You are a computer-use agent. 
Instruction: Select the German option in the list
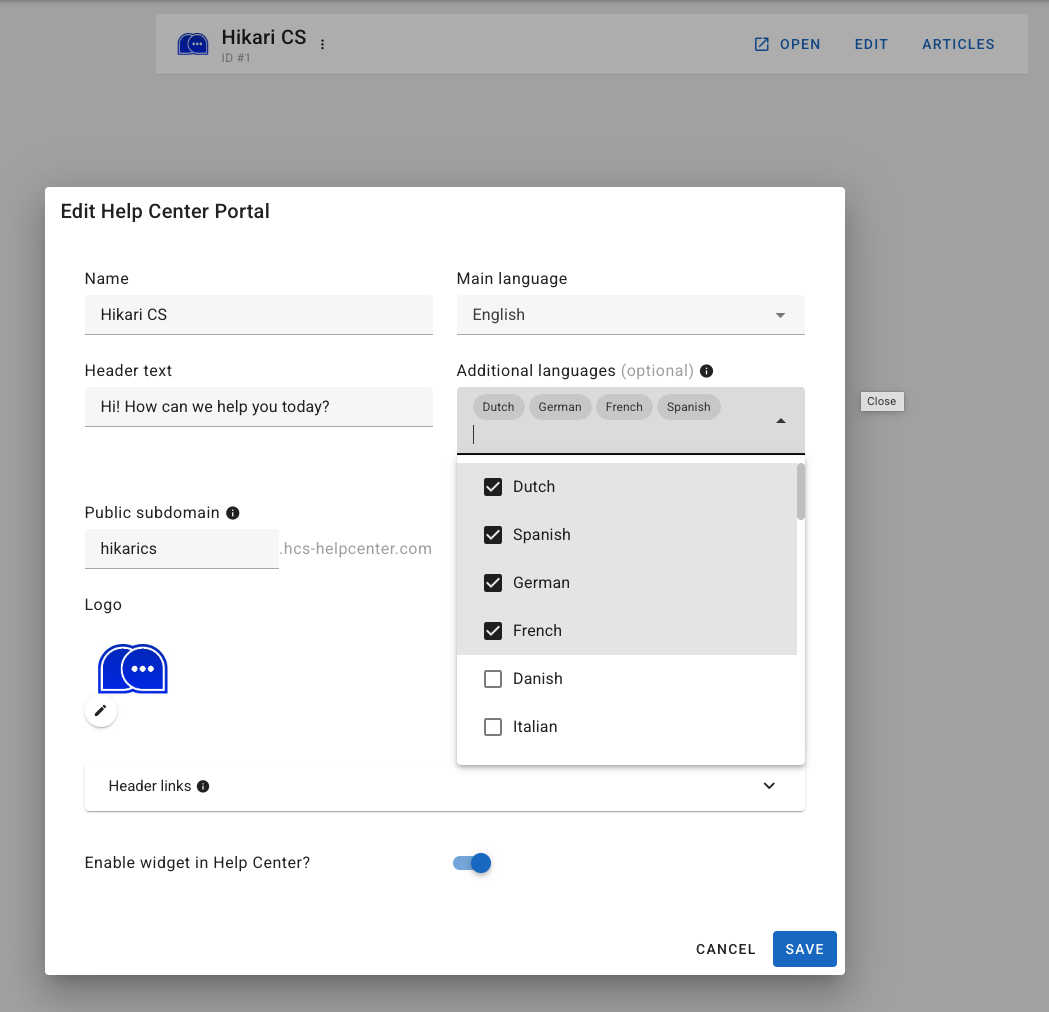[x=541, y=583]
